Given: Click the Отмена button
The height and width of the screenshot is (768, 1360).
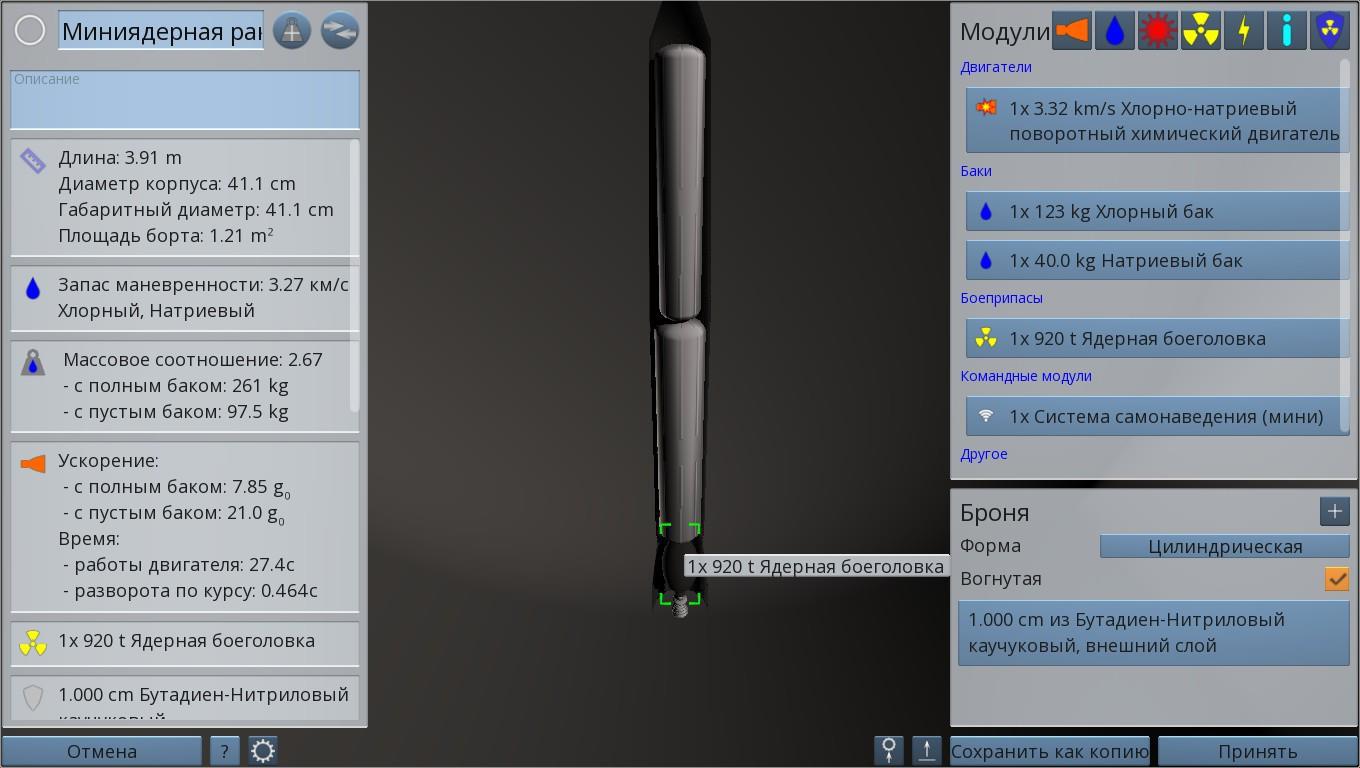Looking at the screenshot, I should tap(101, 751).
